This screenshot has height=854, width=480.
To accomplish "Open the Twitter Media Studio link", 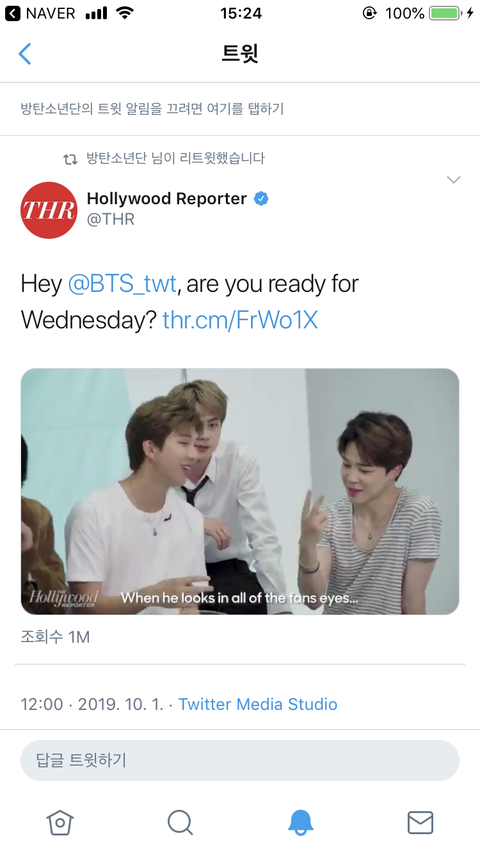I will 258,704.
